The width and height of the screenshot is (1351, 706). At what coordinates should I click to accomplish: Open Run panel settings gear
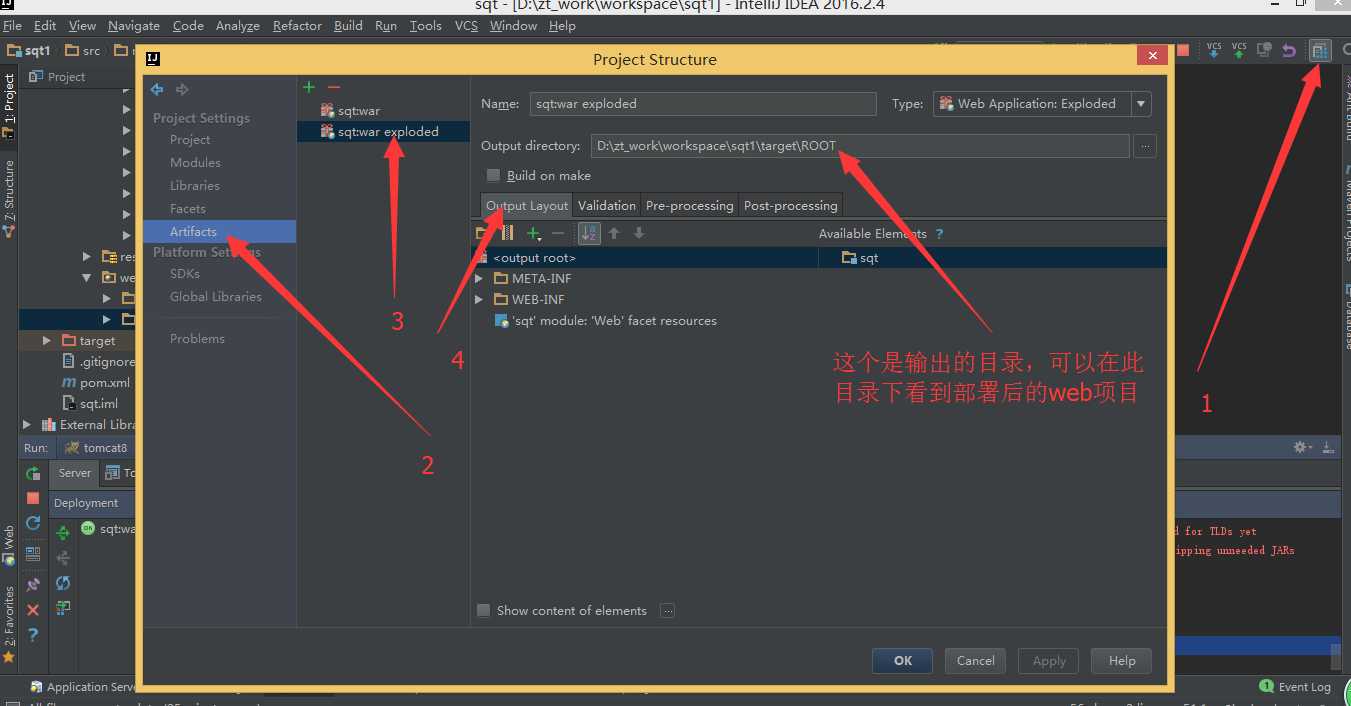pyautogui.click(x=1300, y=447)
